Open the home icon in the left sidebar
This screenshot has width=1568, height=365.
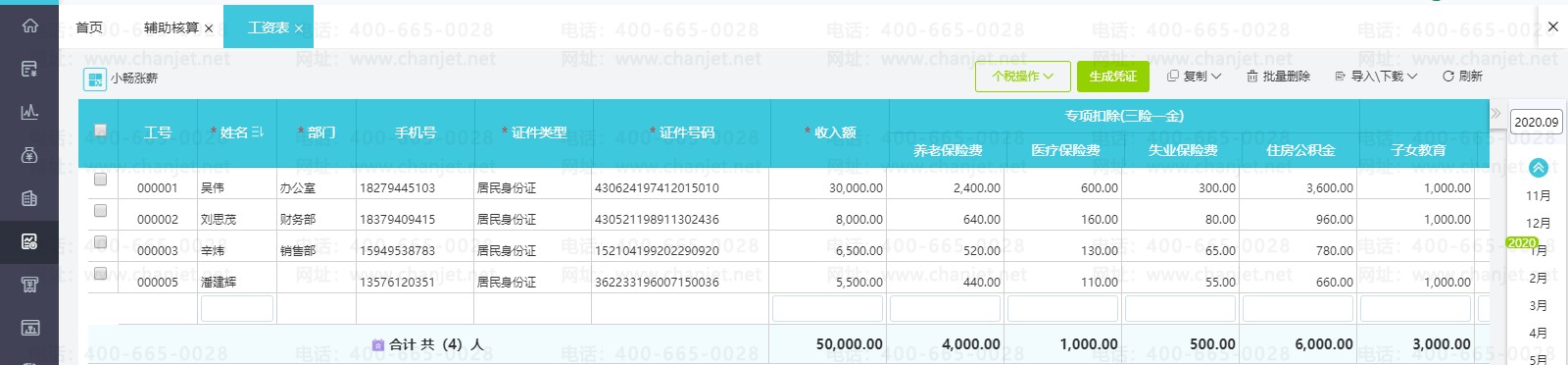tap(29, 26)
